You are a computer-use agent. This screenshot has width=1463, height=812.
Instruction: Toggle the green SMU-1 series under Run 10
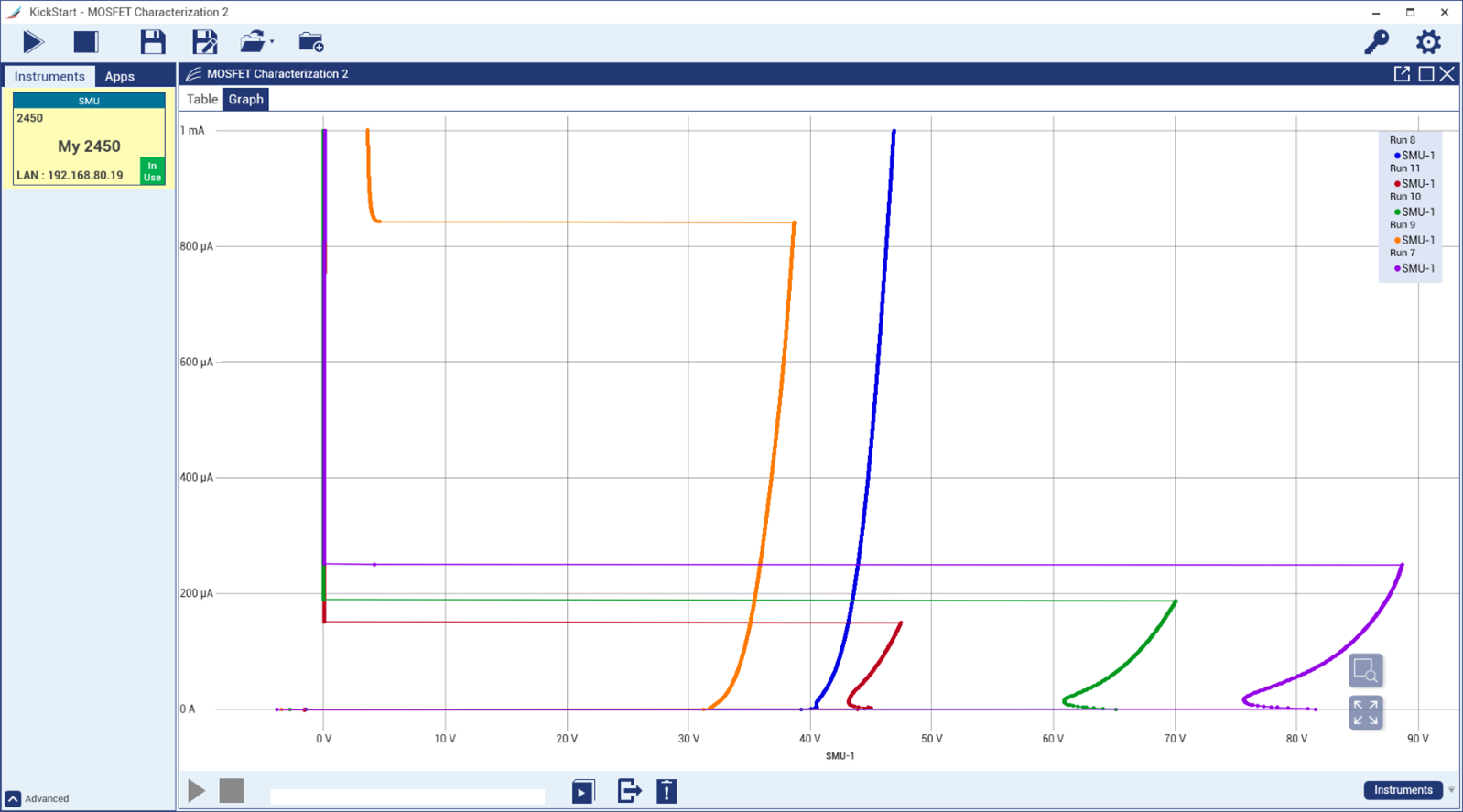point(1414,212)
